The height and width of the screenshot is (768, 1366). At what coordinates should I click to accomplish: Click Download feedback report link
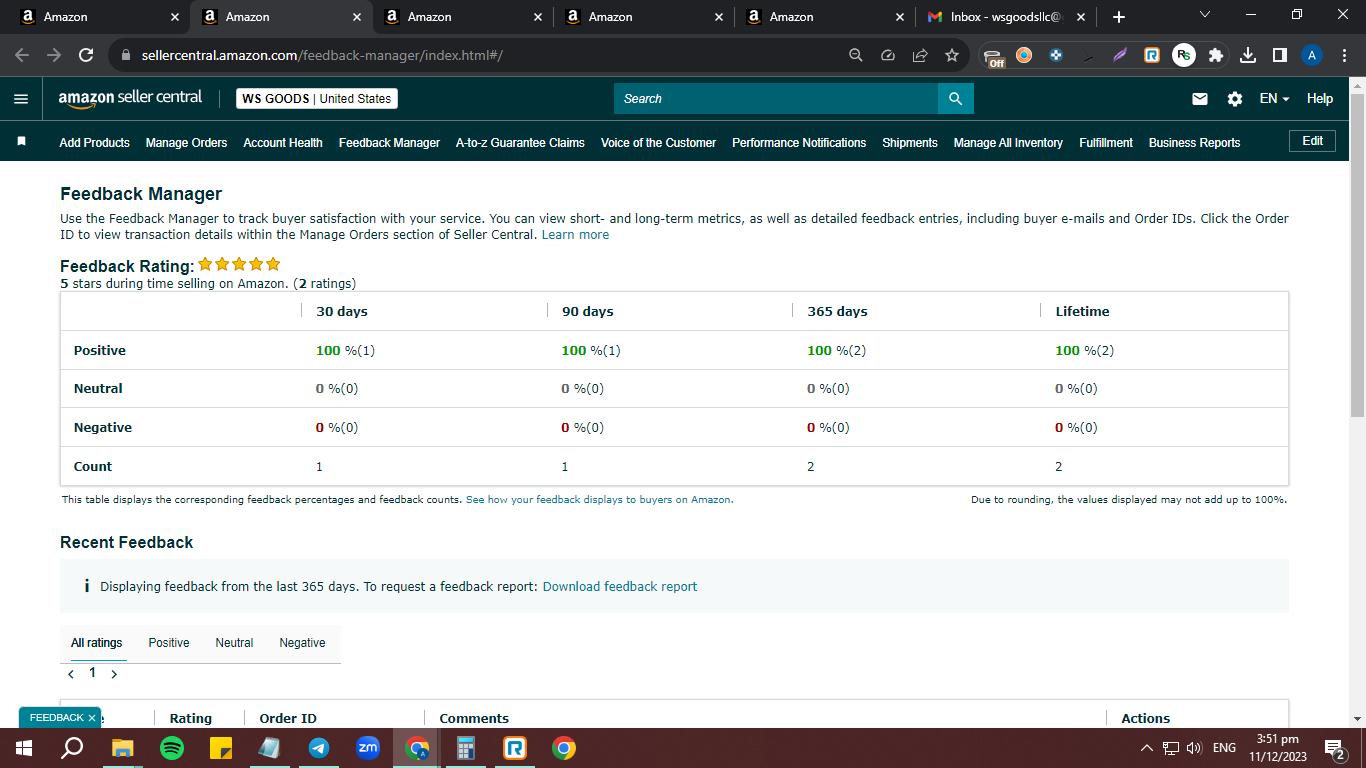coord(620,587)
